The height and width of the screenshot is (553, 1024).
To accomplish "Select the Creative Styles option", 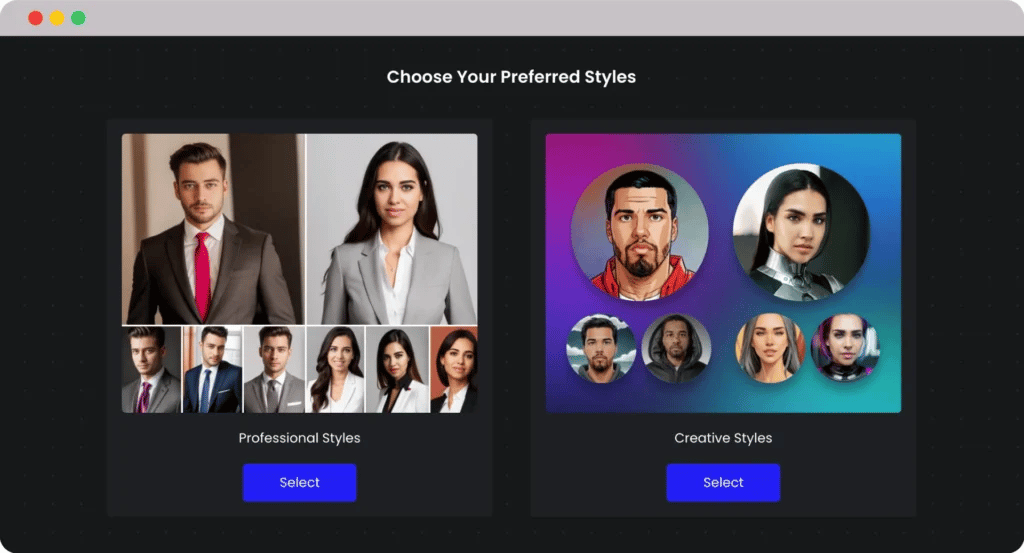I will click(x=723, y=482).
